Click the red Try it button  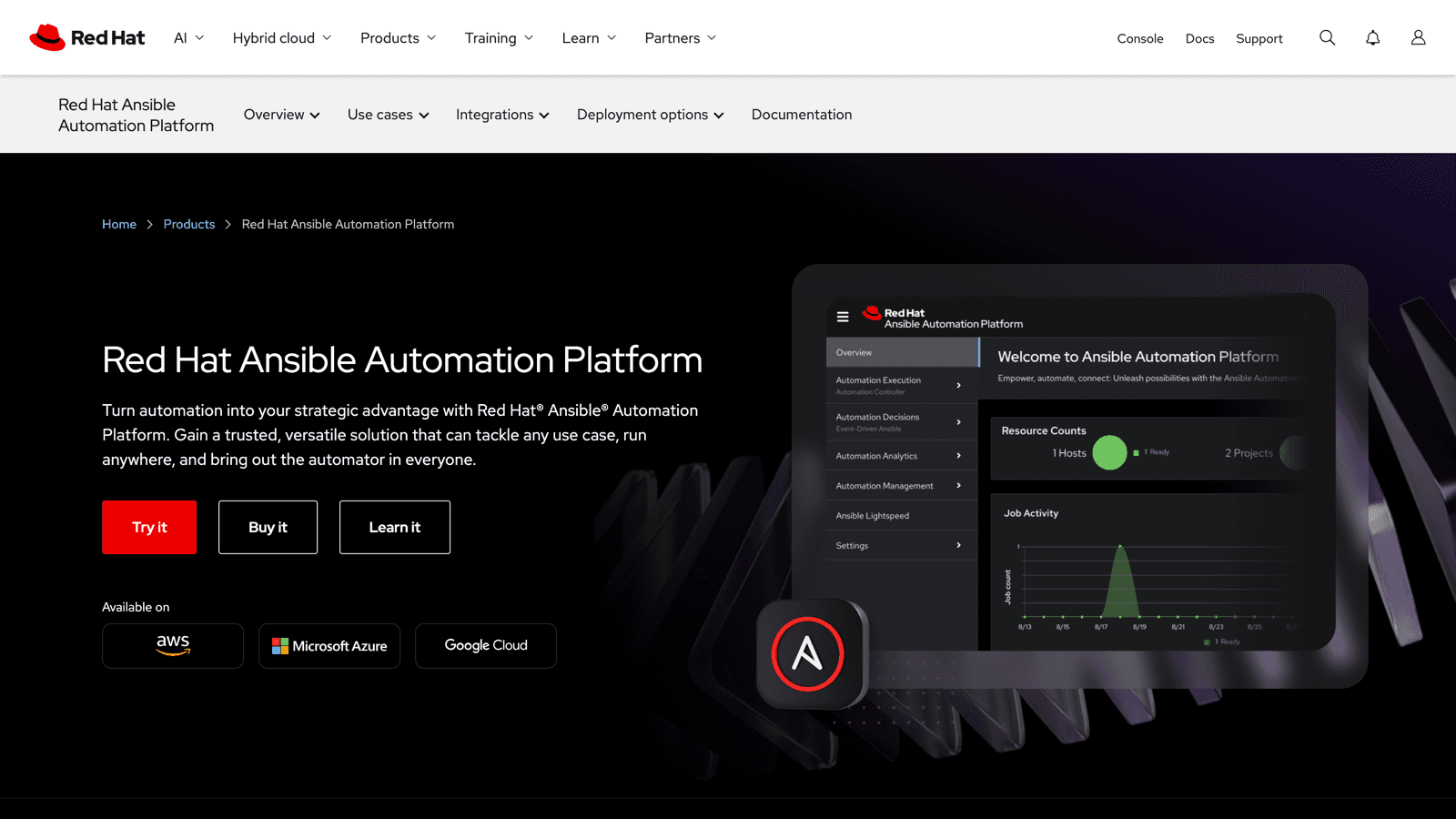149,527
